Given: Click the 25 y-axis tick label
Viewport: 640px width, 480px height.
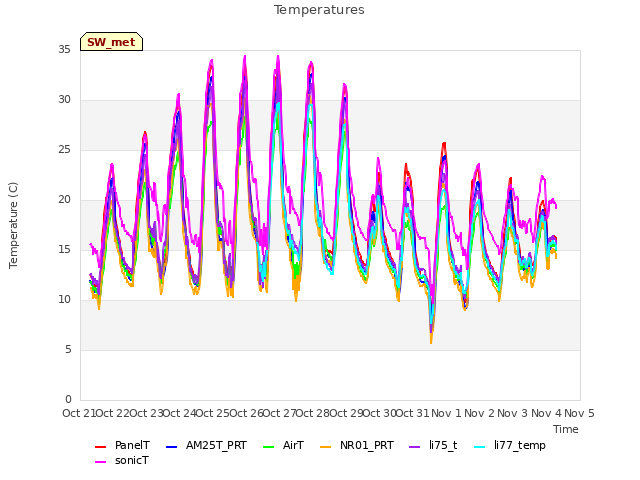Looking at the screenshot, I should coord(64,150).
